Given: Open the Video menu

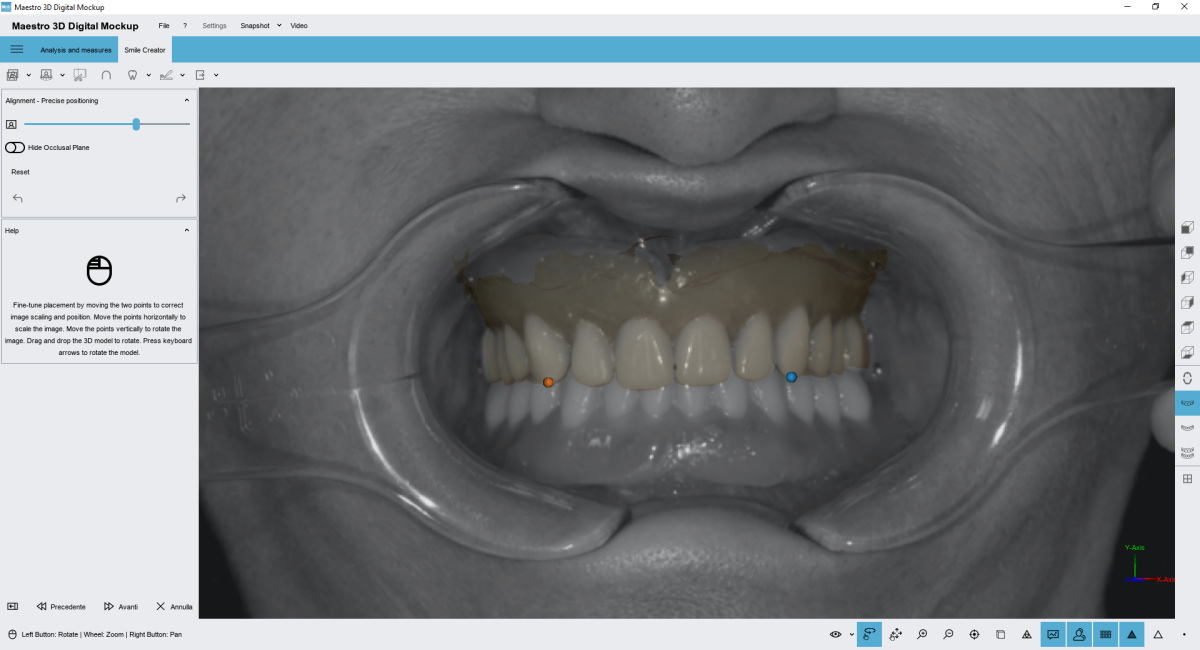Looking at the screenshot, I should pyautogui.click(x=299, y=25).
